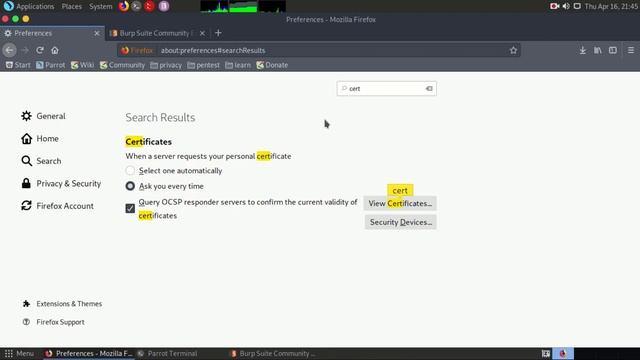This screenshot has width=640, height=360.
Task: Click the screen recording indicator icon
Action: [x=554, y=6]
